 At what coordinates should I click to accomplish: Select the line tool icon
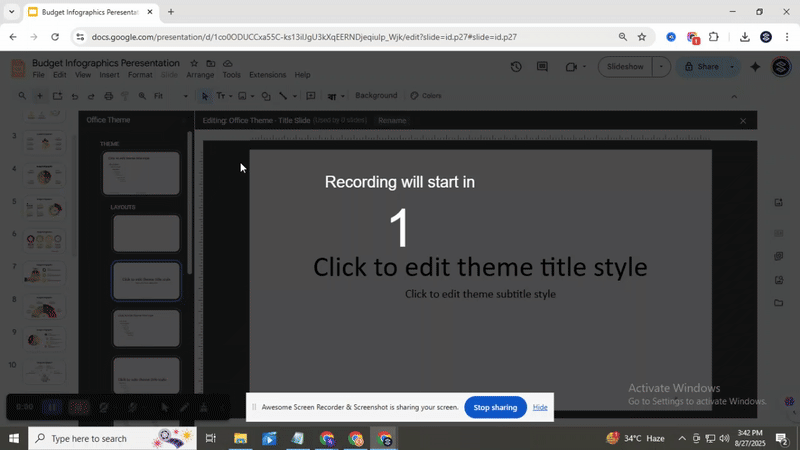(283, 96)
